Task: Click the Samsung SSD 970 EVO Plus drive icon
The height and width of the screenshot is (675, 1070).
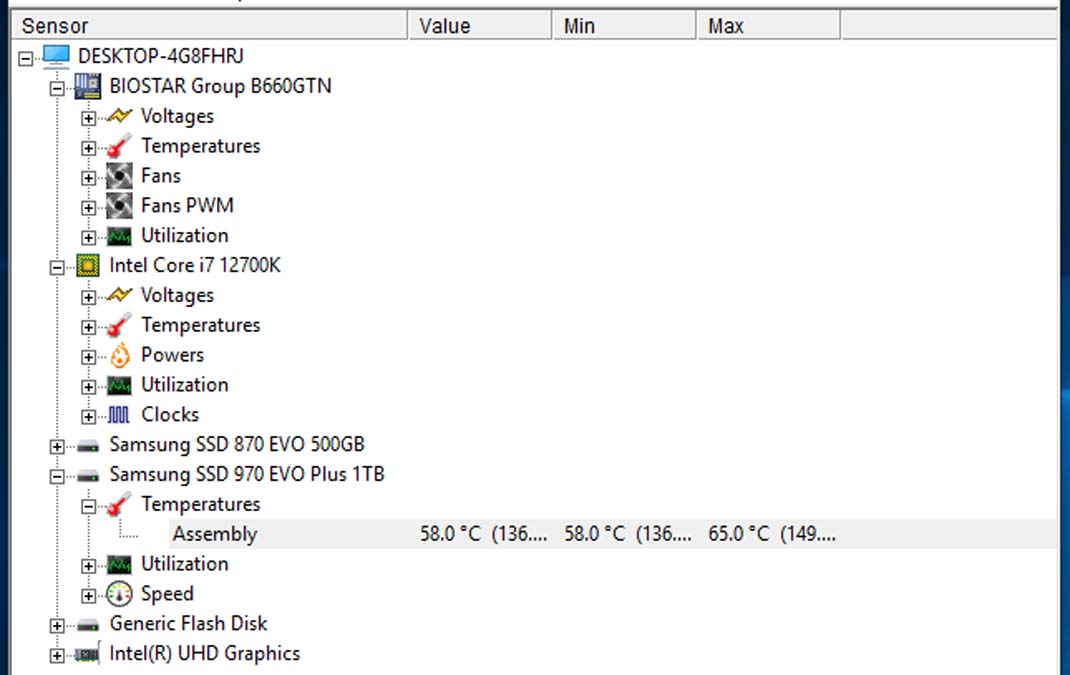Action: (x=87, y=476)
